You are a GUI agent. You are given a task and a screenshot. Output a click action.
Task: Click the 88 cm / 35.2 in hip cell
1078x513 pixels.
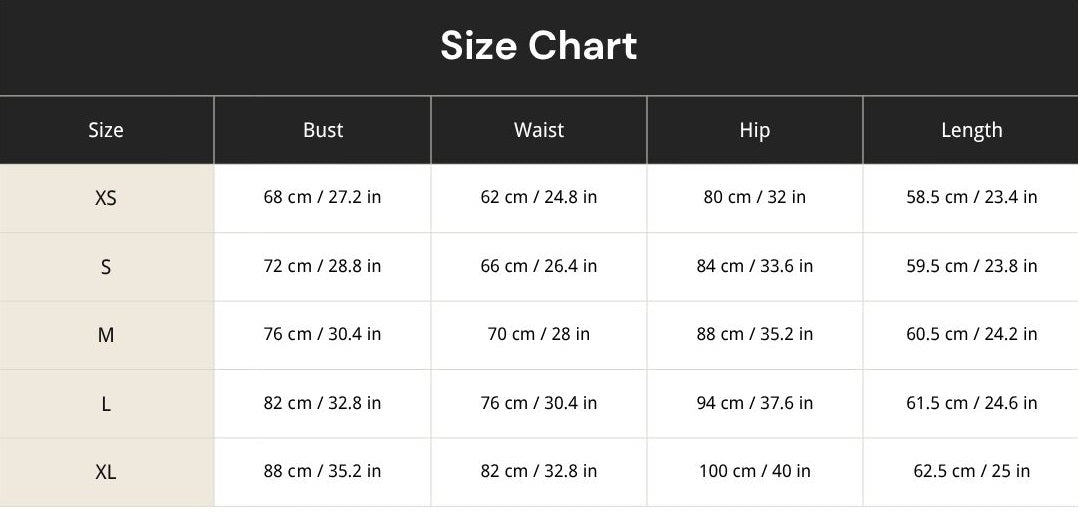click(754, 334)
